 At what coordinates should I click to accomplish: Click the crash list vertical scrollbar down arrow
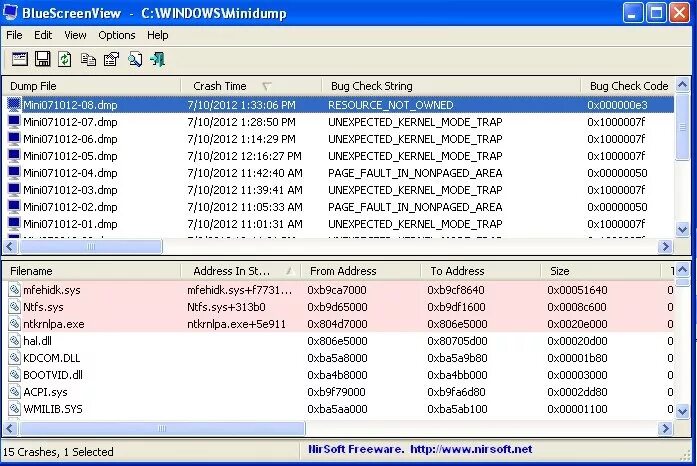pyautogui.click(x=682, y=229)
